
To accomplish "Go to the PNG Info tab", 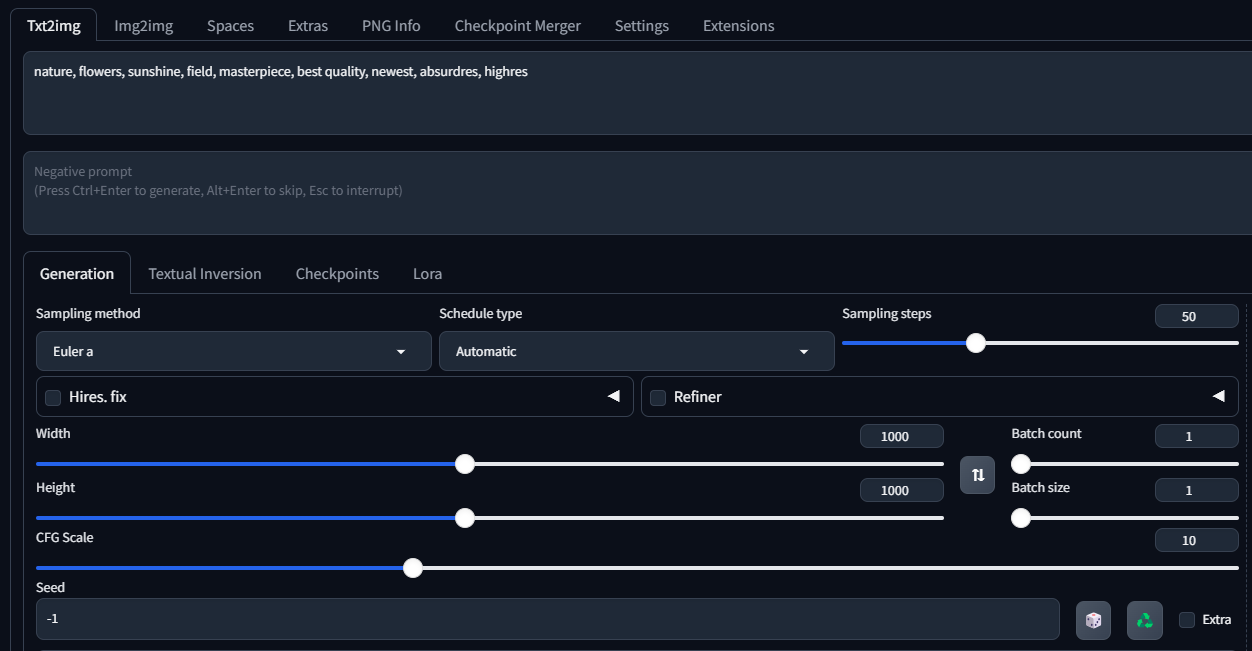I will click(x=391, y=26).
